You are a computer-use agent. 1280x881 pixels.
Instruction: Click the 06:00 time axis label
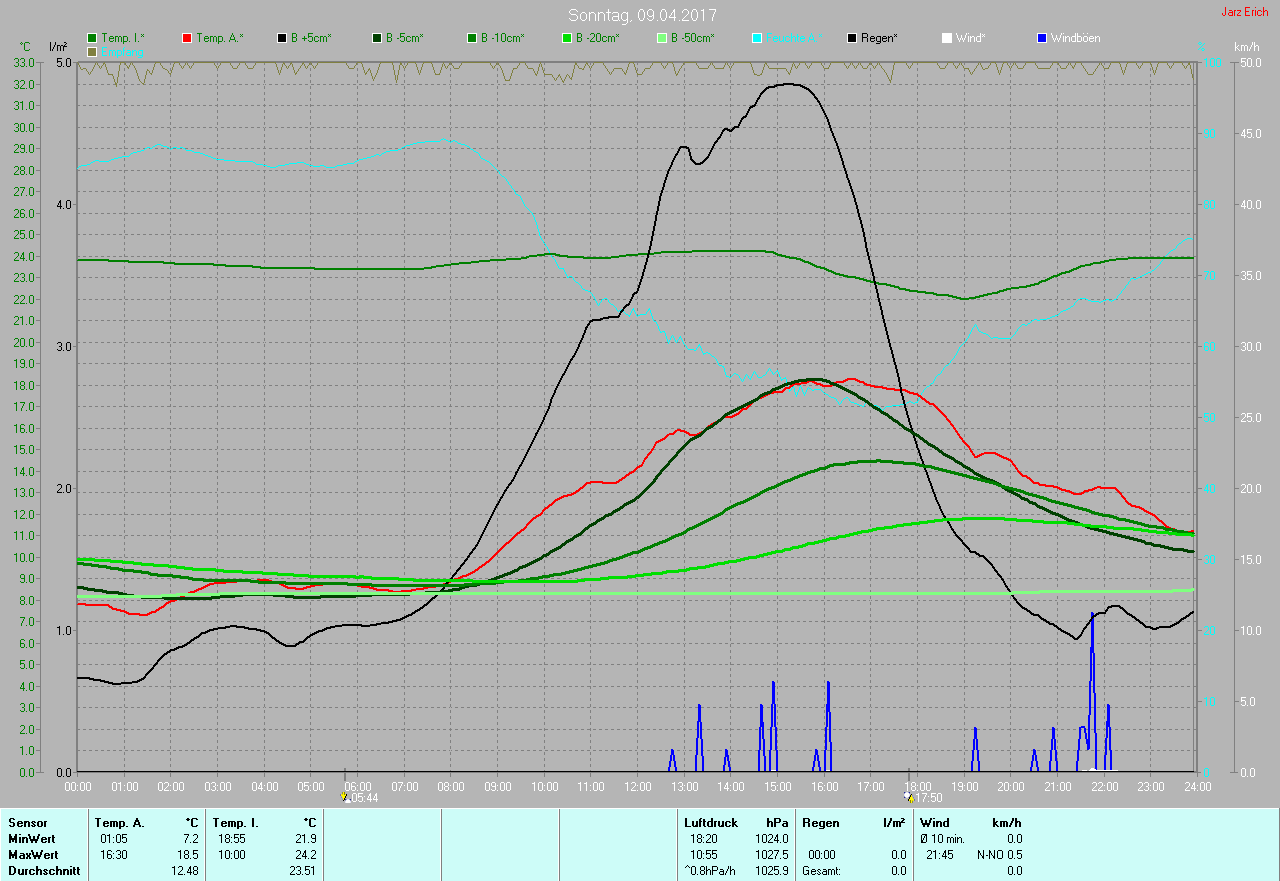[358, 787]
